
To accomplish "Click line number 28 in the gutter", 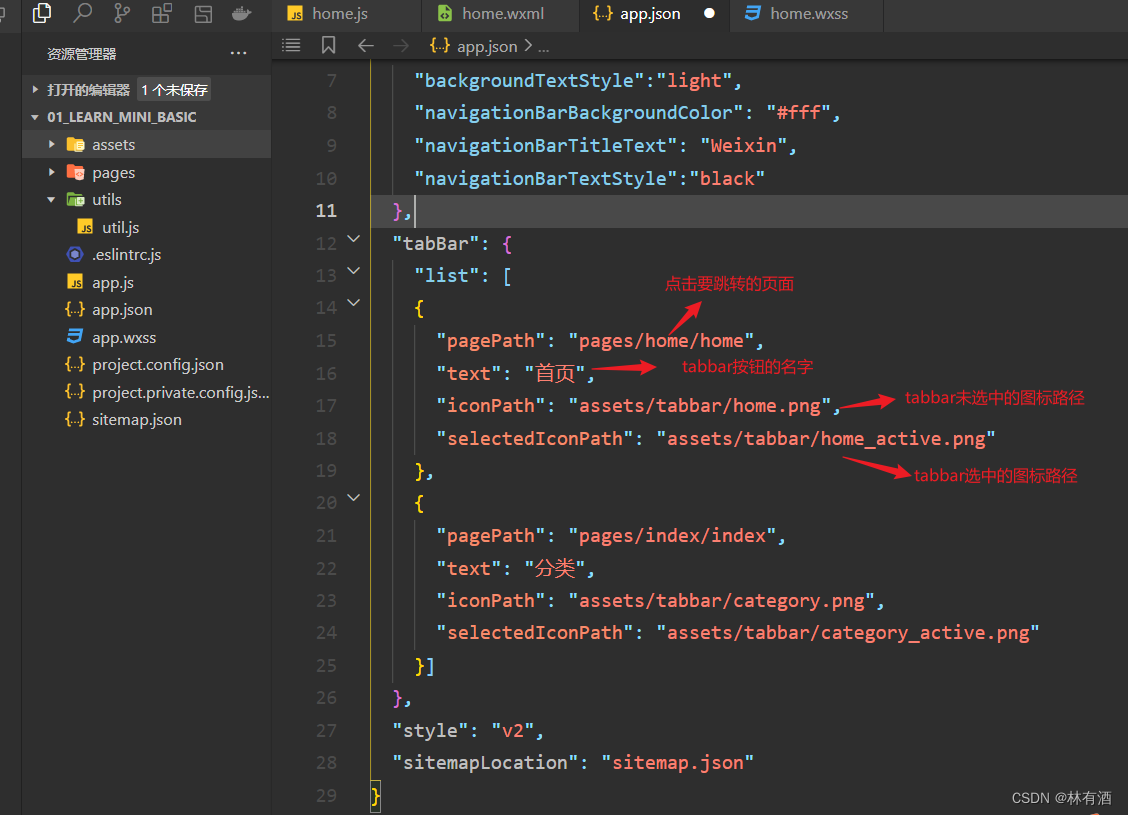I will point(326,762).
